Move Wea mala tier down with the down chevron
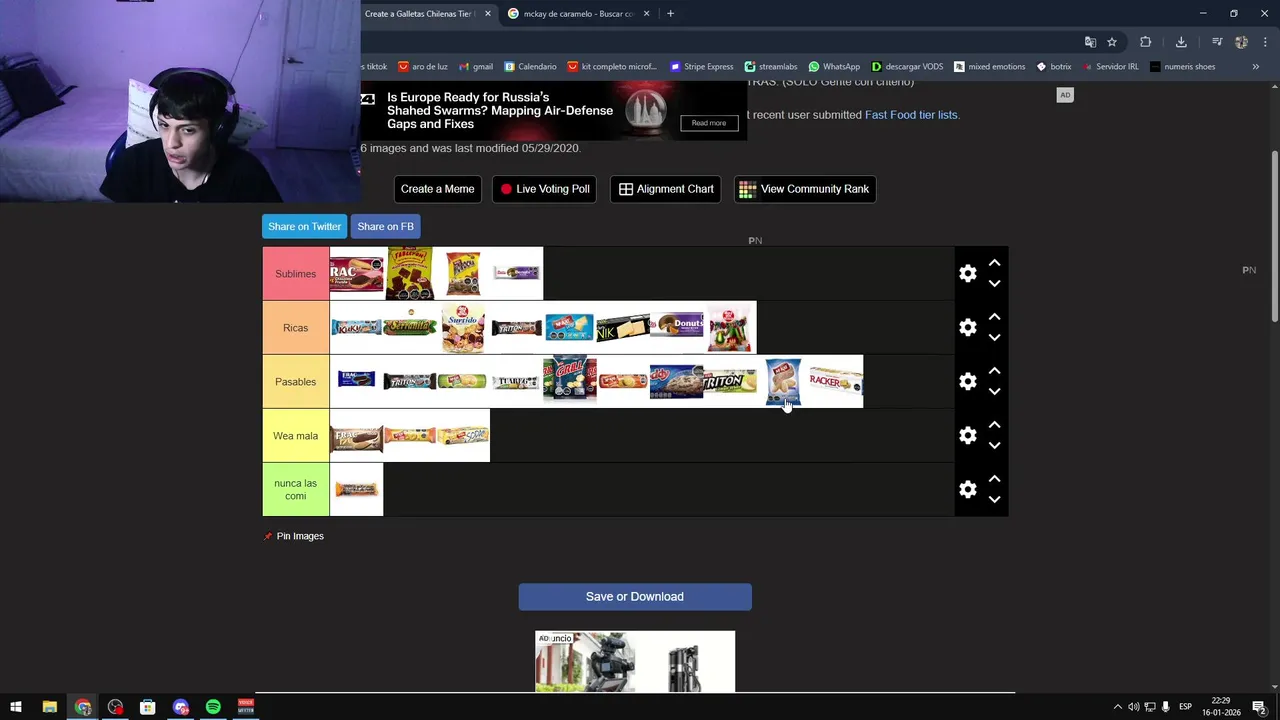Image resolution: width=1280 pixels, height=720 pixels. click(994, 446)
